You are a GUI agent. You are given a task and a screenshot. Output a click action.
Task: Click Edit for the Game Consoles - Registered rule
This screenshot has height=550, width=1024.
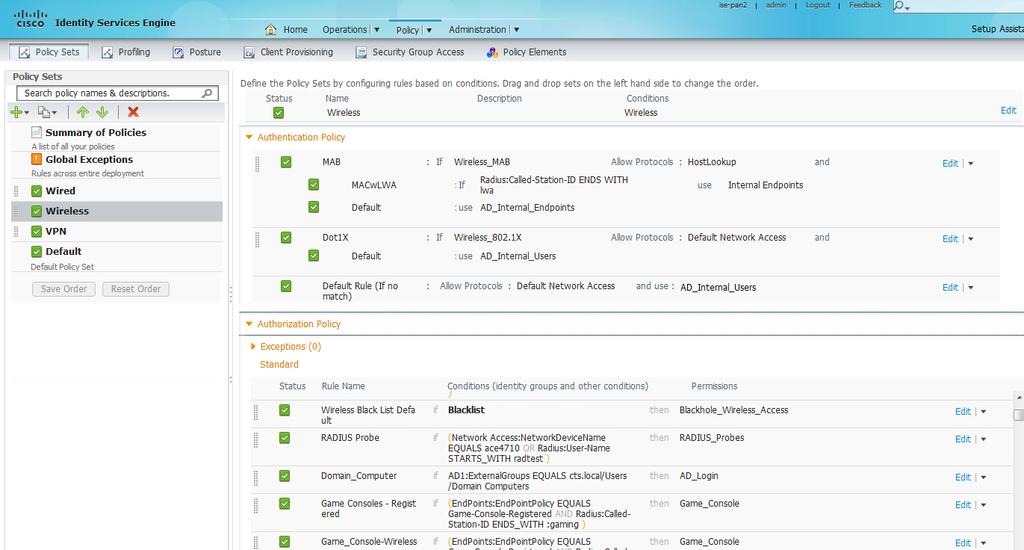coord(963,505)
